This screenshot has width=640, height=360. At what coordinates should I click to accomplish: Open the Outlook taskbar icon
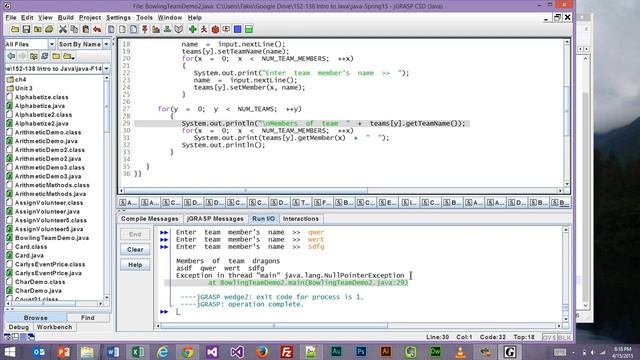tap(39, 351)
